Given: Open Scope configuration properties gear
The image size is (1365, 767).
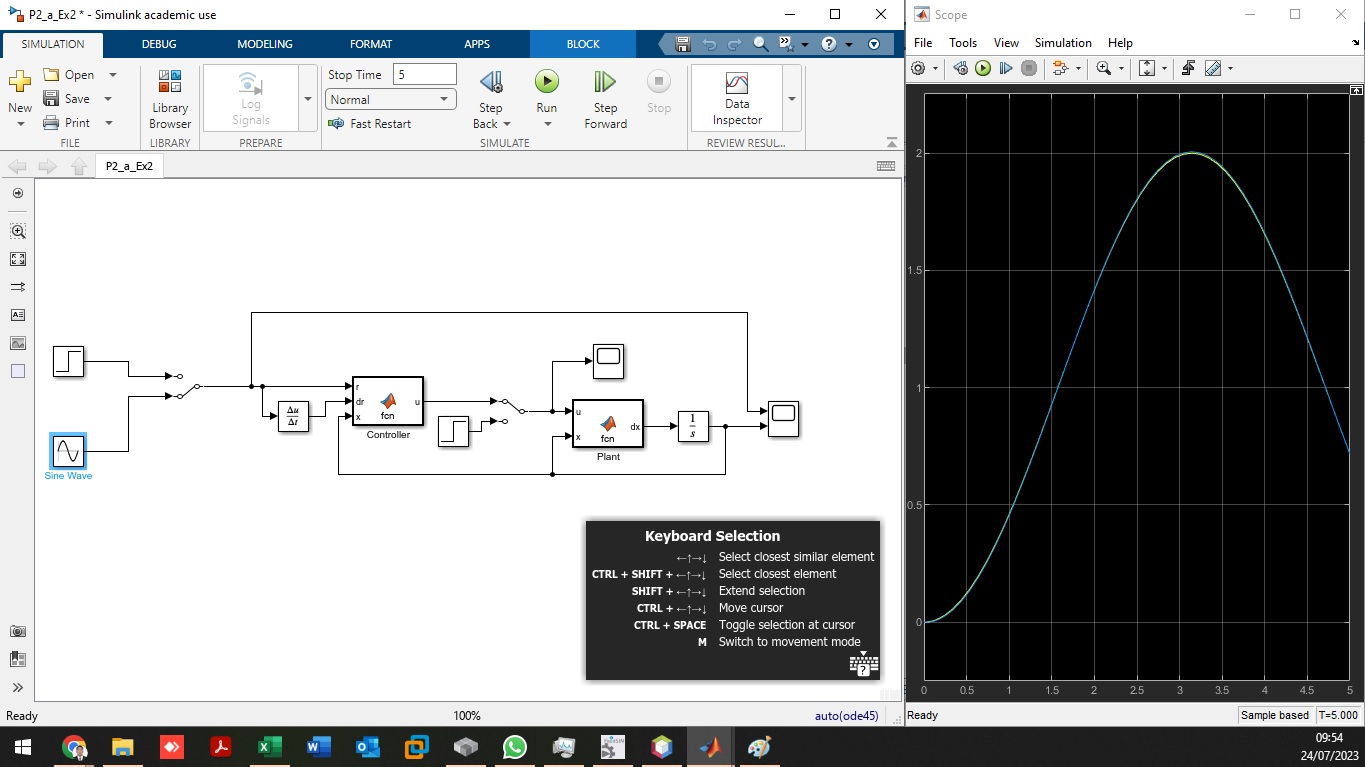Looking at the screenshot, I should click(919, 69).
